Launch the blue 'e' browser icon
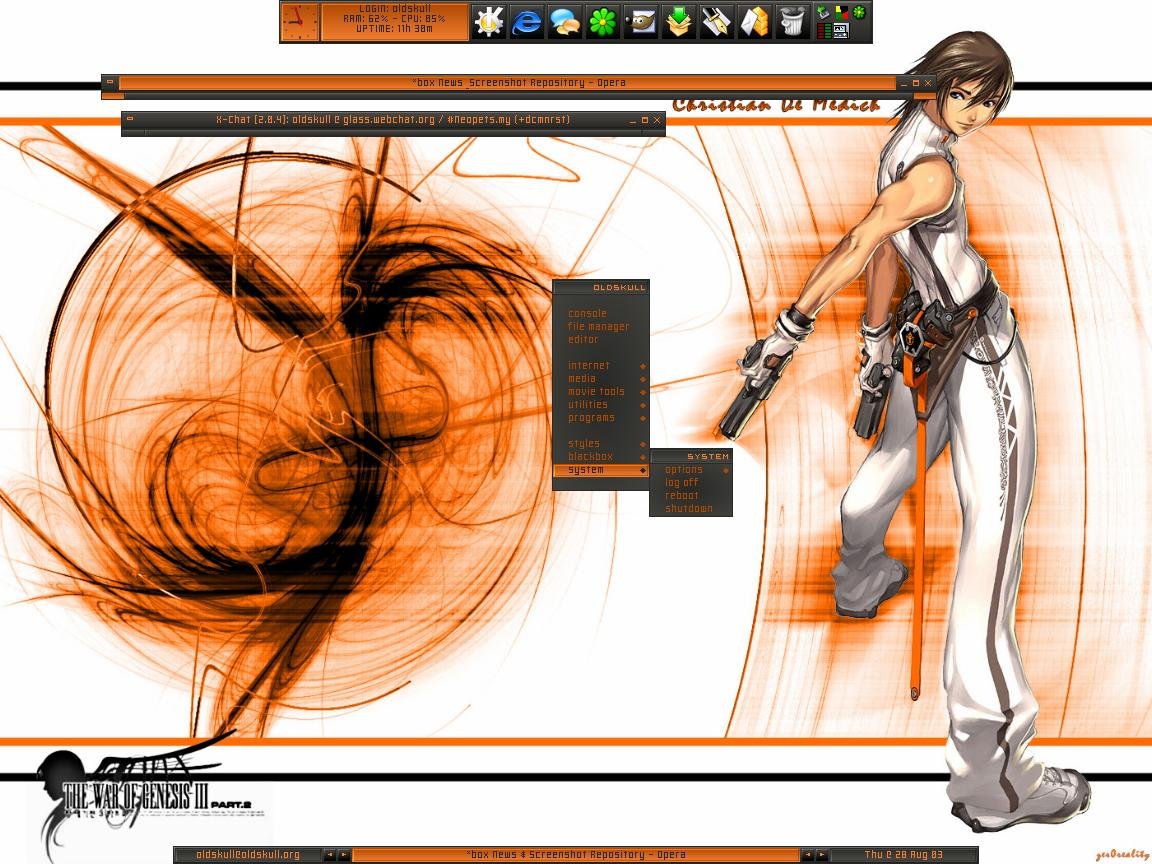1152x864 pixels. [527, 21]
